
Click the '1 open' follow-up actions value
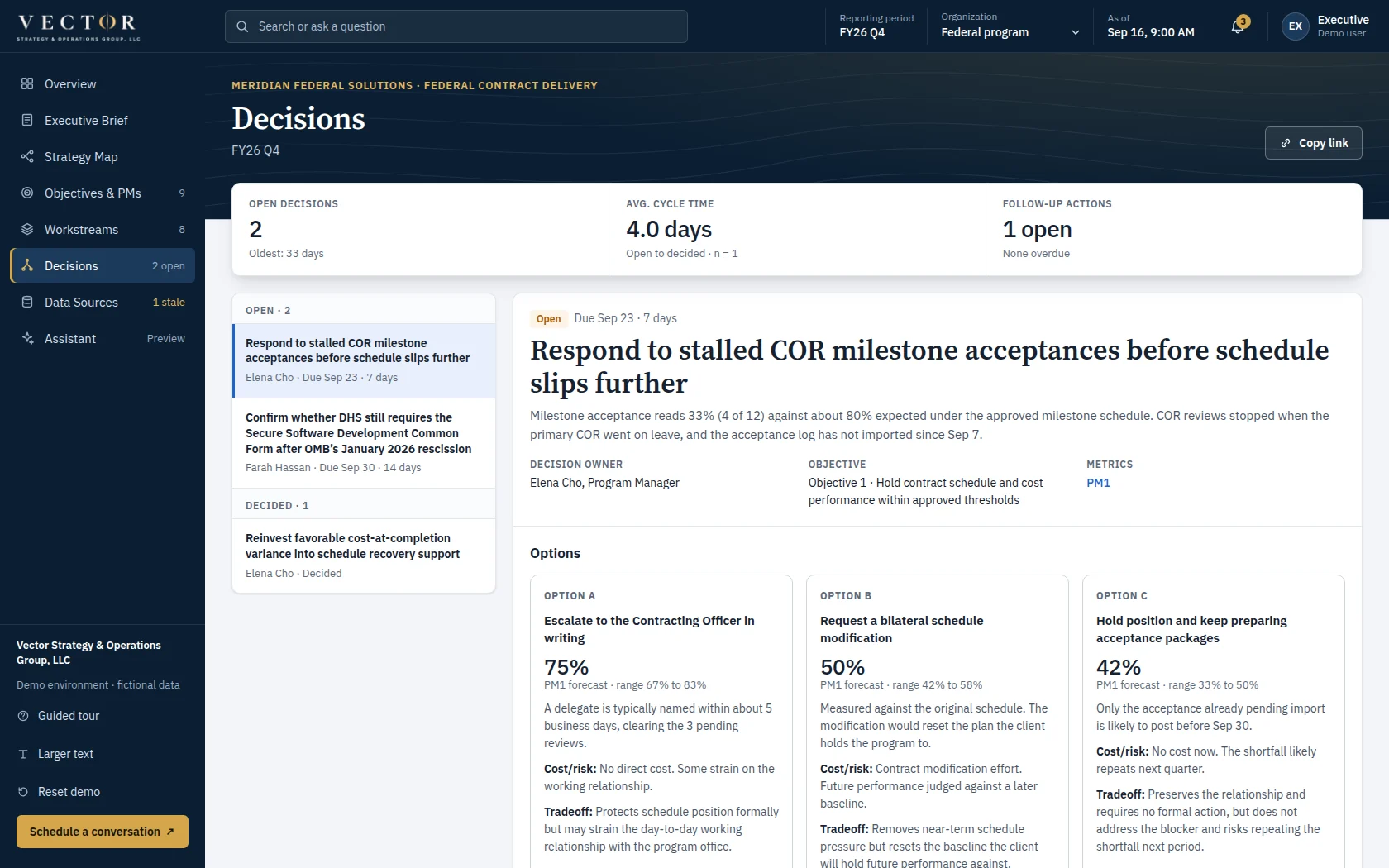pos(1037,229)
